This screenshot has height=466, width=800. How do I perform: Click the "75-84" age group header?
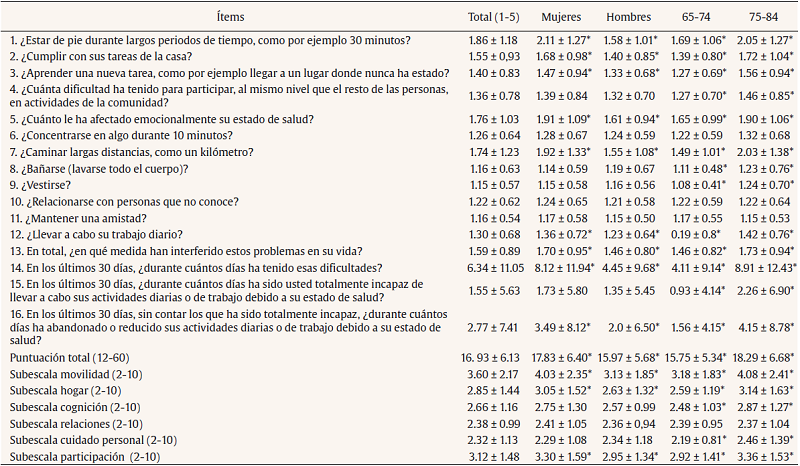pyautogui.click(x=763, y=17)
